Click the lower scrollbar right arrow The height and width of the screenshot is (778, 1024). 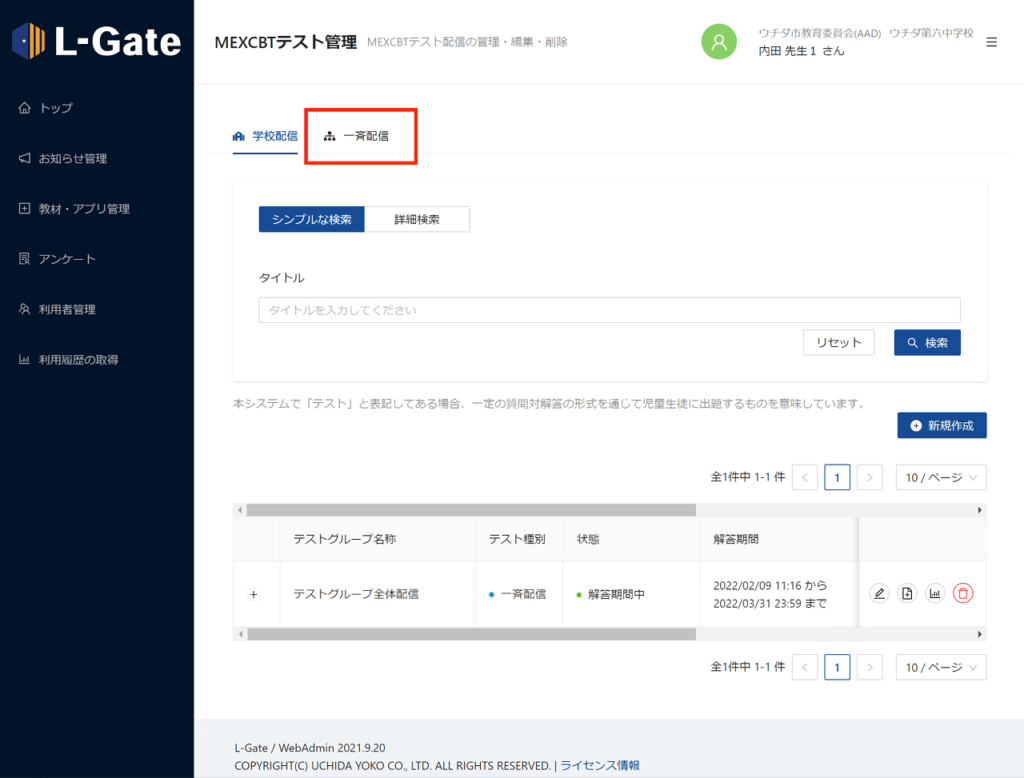click(980, 634)
